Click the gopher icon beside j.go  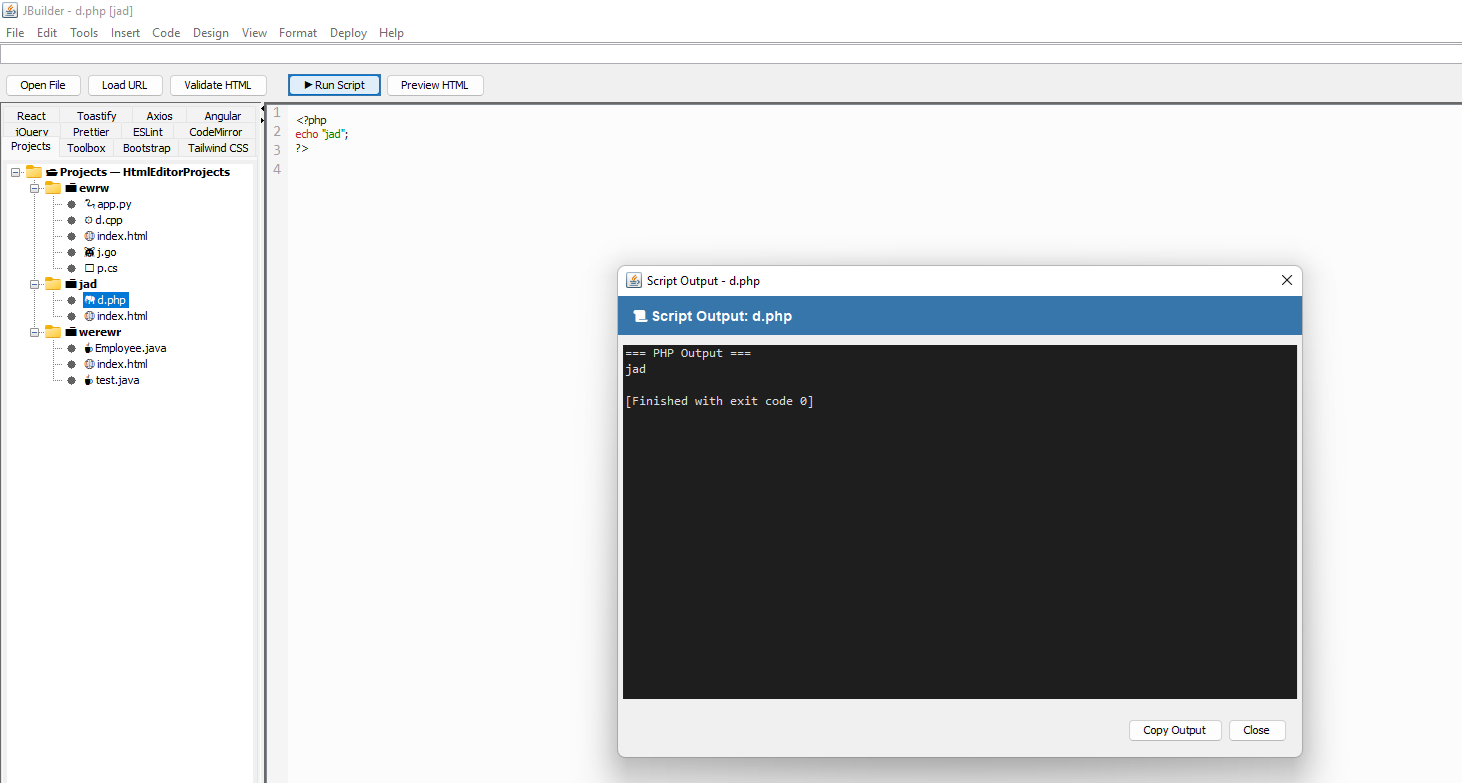pyautogui.click(x=89, y=252)
